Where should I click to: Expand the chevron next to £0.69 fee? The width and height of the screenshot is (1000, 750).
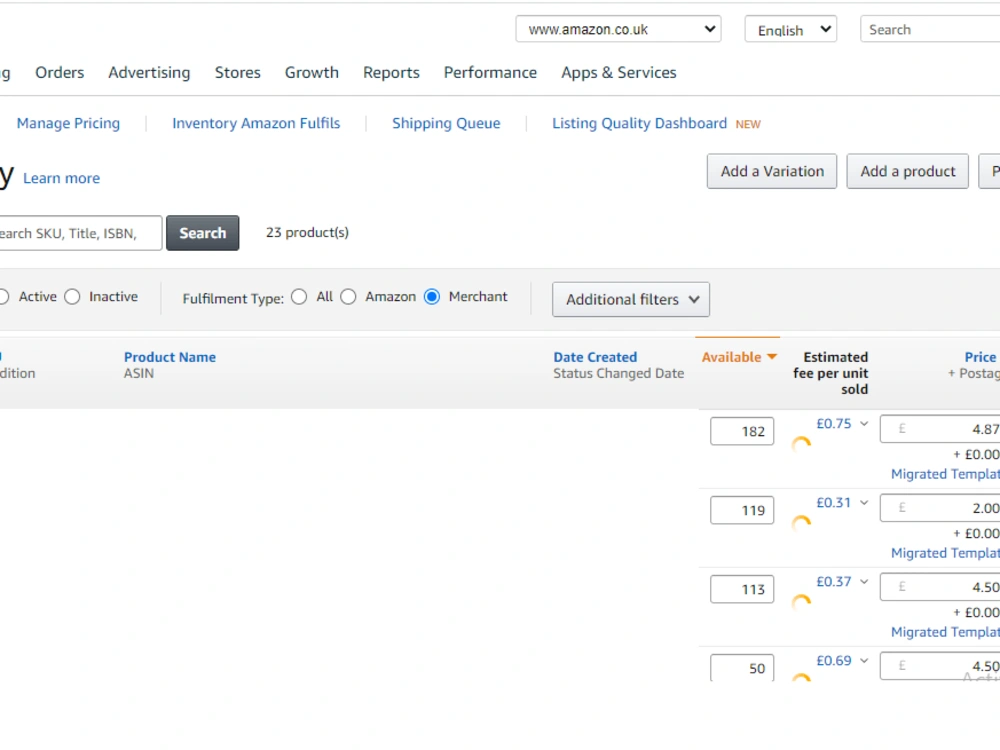tap(864, 661)
